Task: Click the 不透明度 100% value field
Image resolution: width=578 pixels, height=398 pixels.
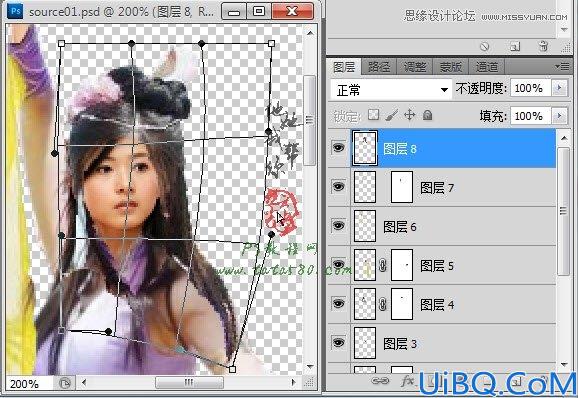Action: (x=531, y=88)
